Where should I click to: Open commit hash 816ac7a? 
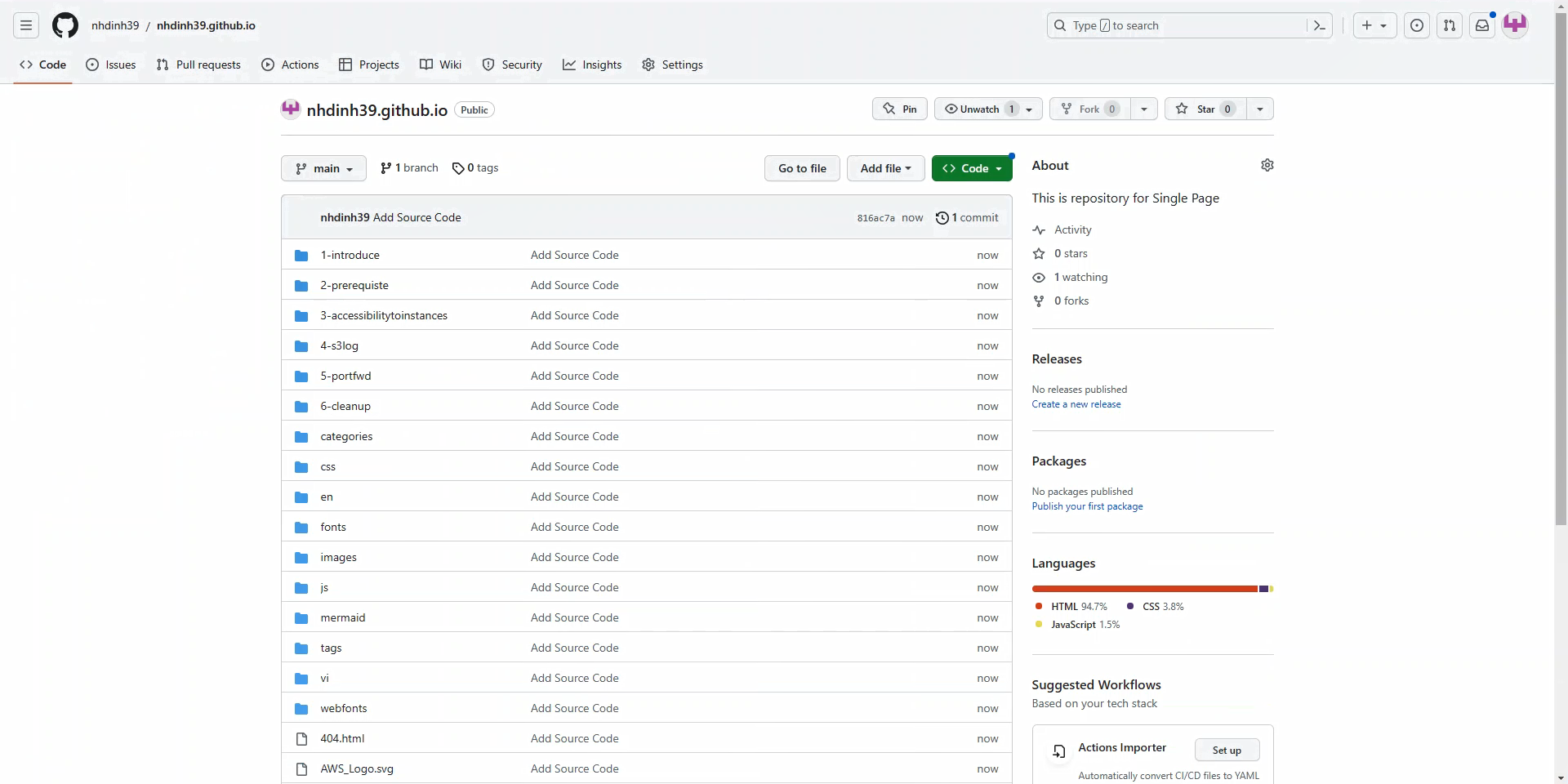875,218
